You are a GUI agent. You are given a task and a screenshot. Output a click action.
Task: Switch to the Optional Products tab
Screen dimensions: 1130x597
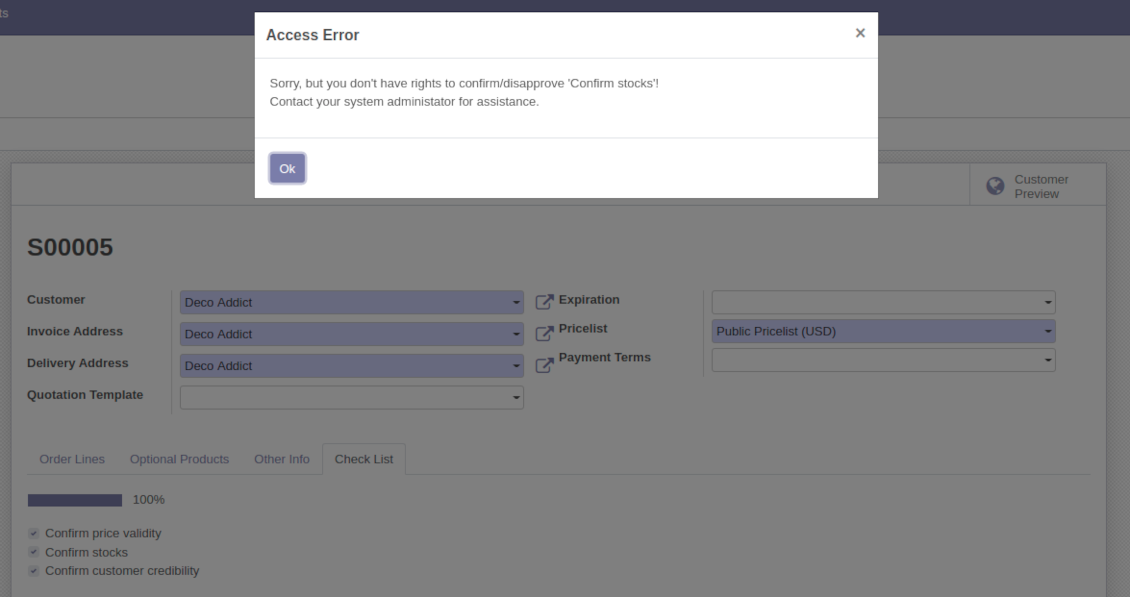[179, 459]
